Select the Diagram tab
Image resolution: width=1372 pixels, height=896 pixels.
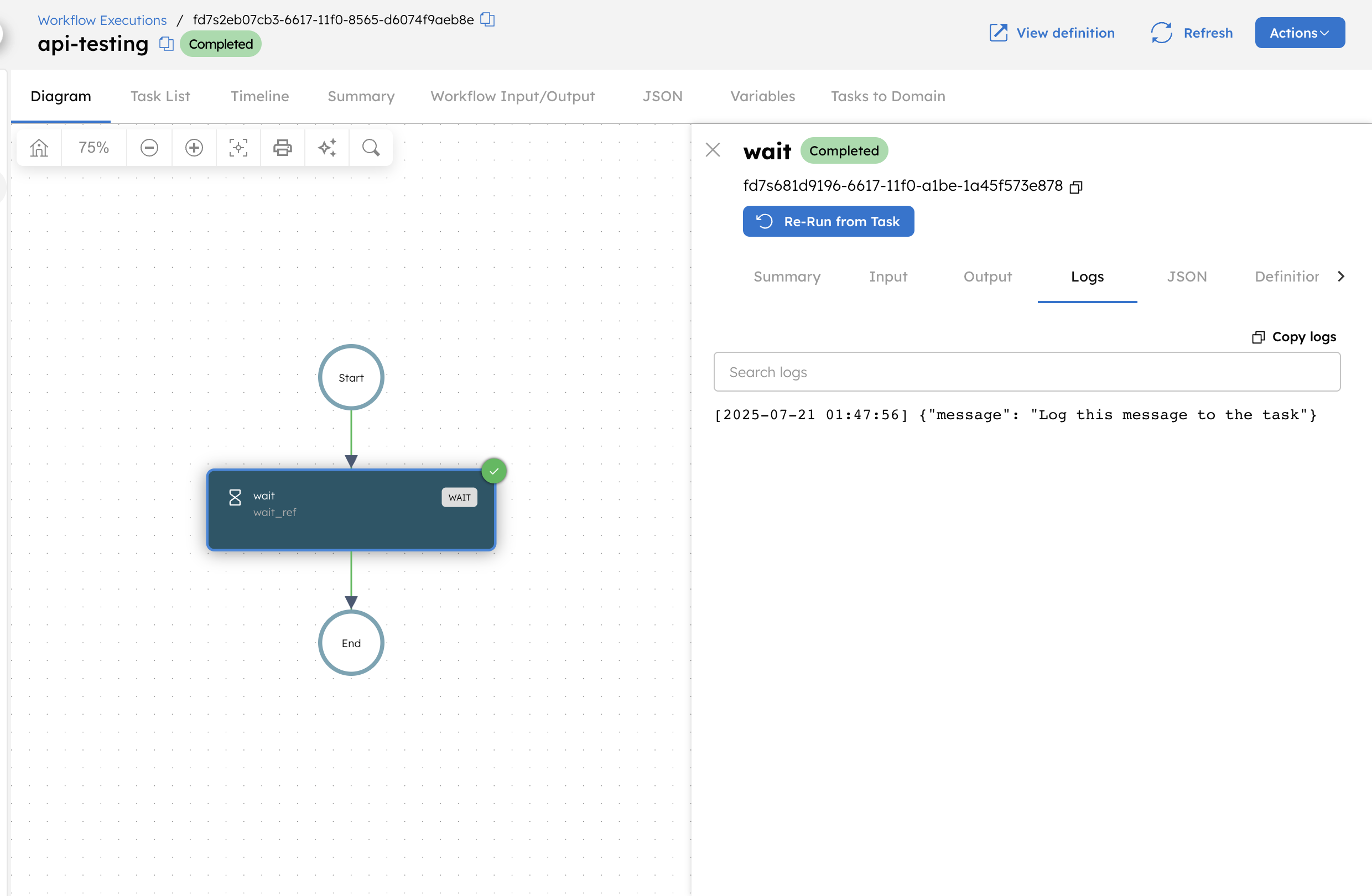pyautogui.click(x=60, y=96)
